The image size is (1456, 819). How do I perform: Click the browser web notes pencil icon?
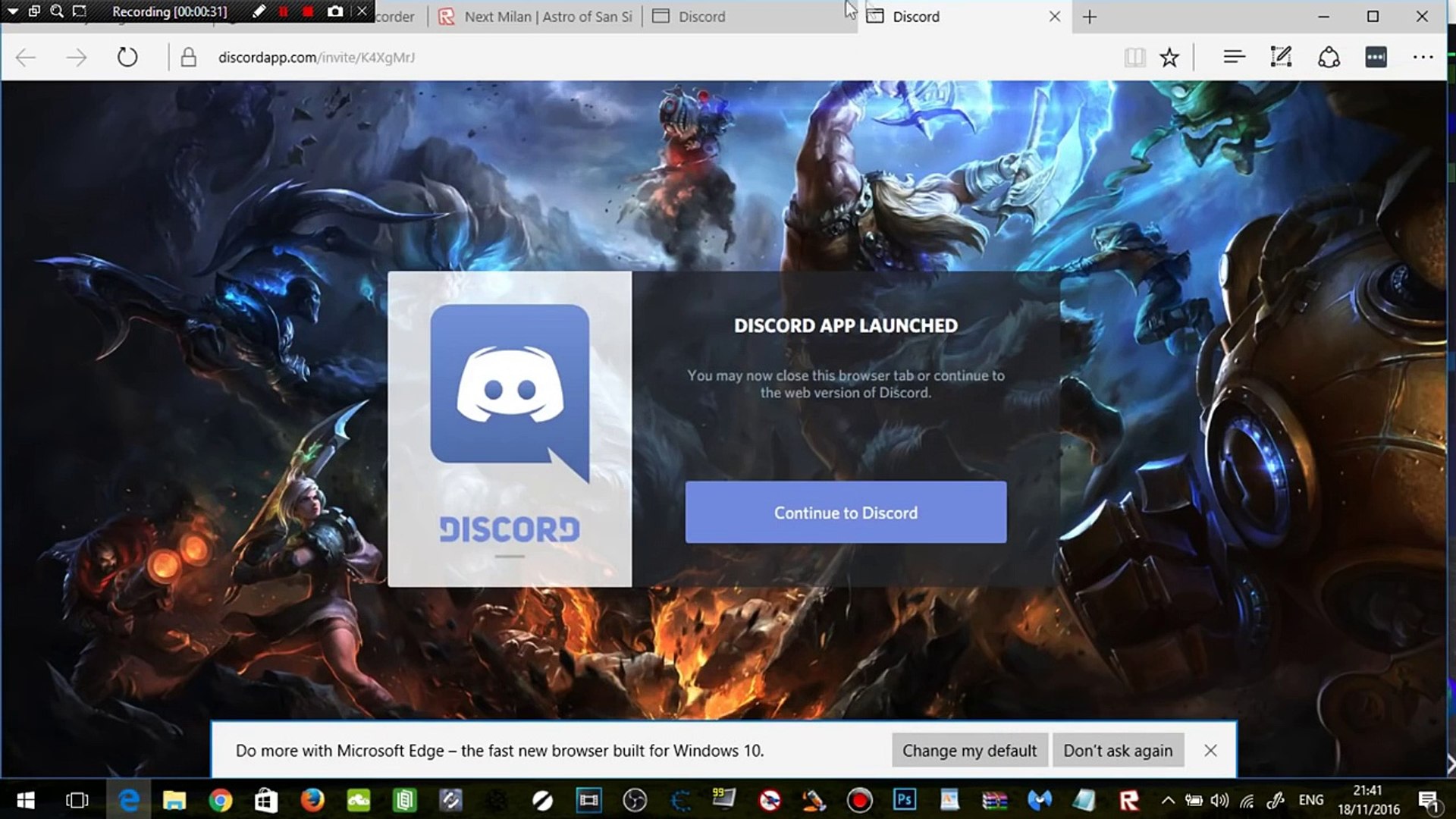point(1281,57)
